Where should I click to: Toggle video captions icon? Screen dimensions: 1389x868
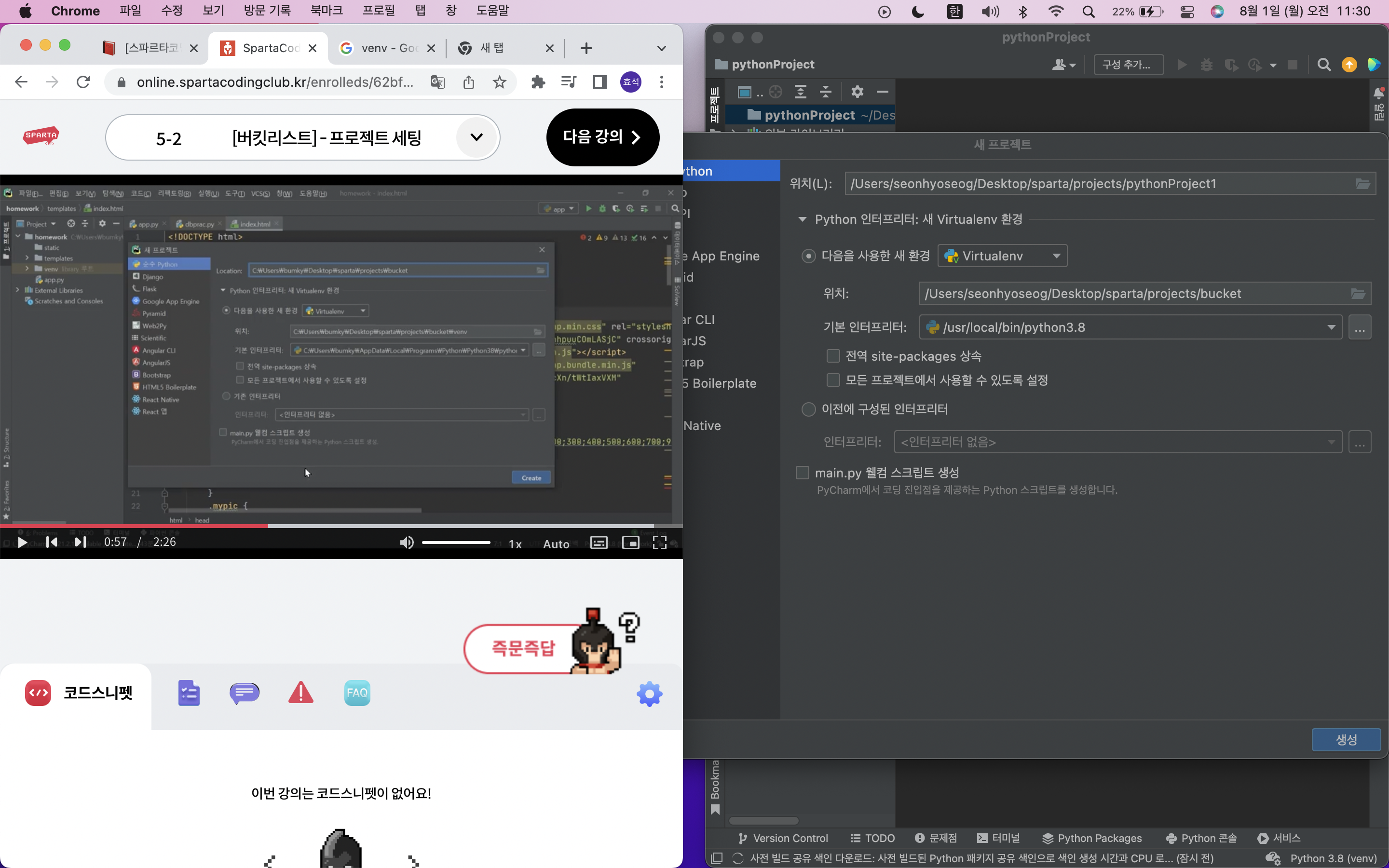599,542
